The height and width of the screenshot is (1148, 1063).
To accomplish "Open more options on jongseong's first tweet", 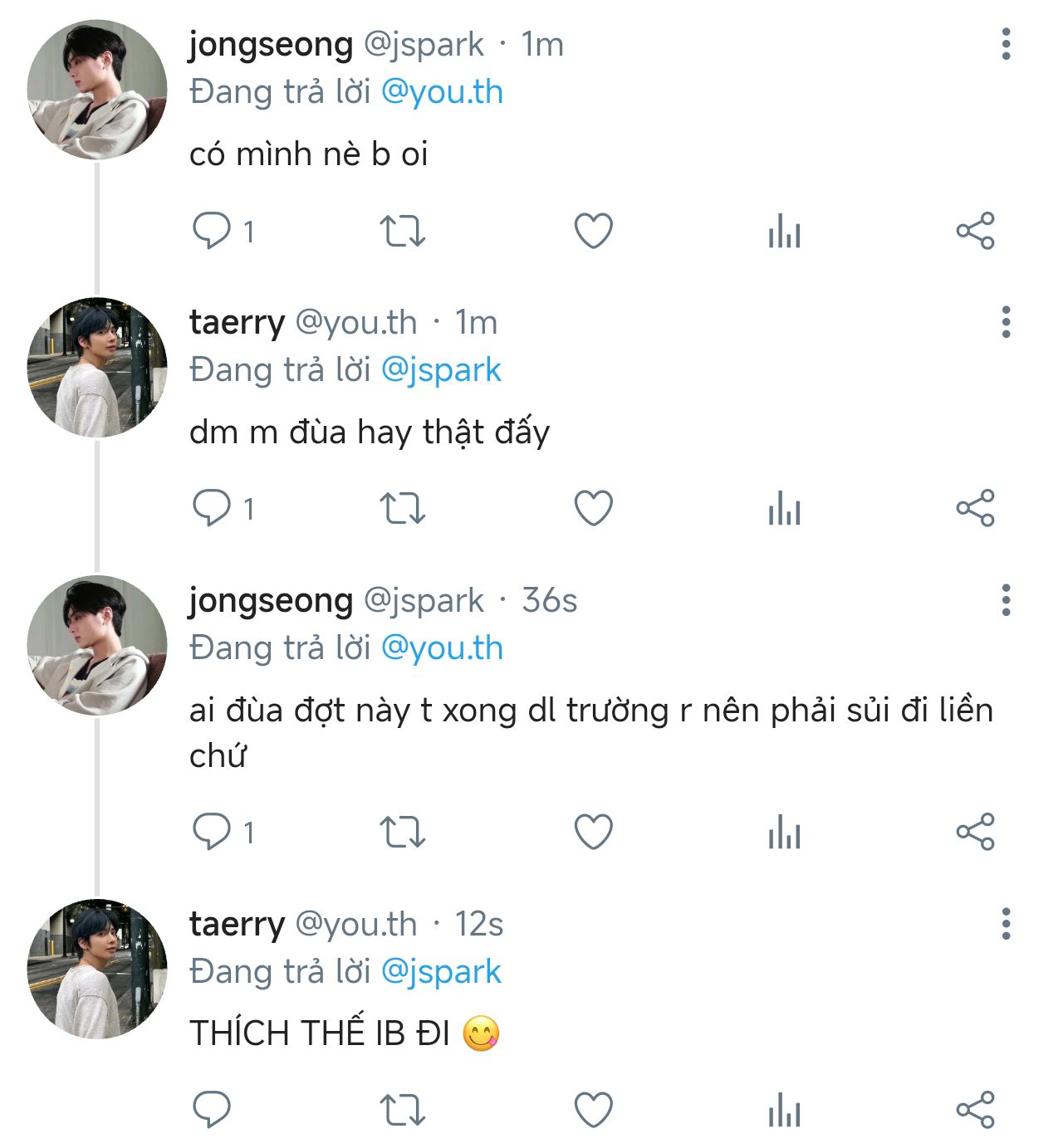I will pyautogui.click(x=1006, y=44).
